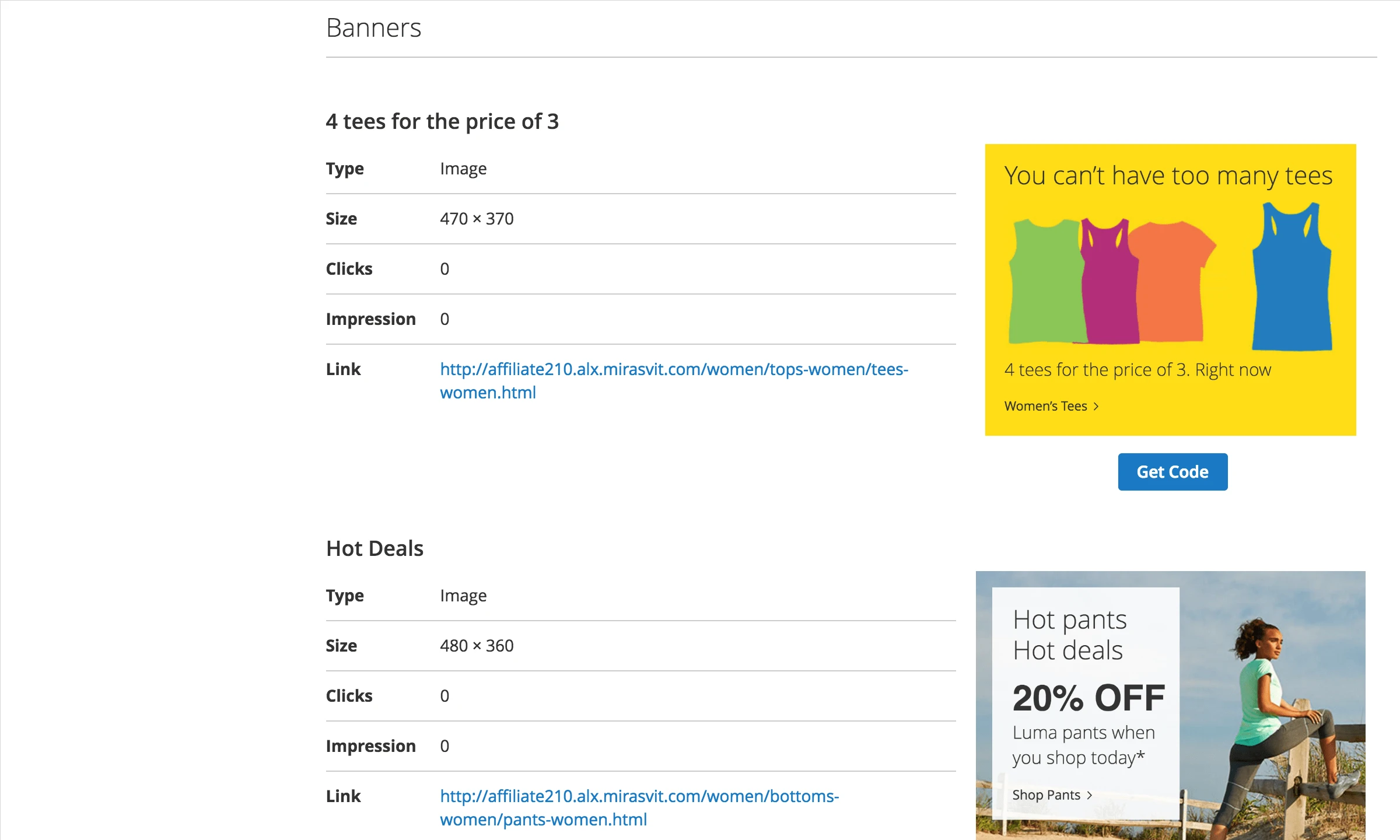The image size is (1400, 840).
Task: Click the Clicks value for Hot Deals
Action: (x=444, y=695)
